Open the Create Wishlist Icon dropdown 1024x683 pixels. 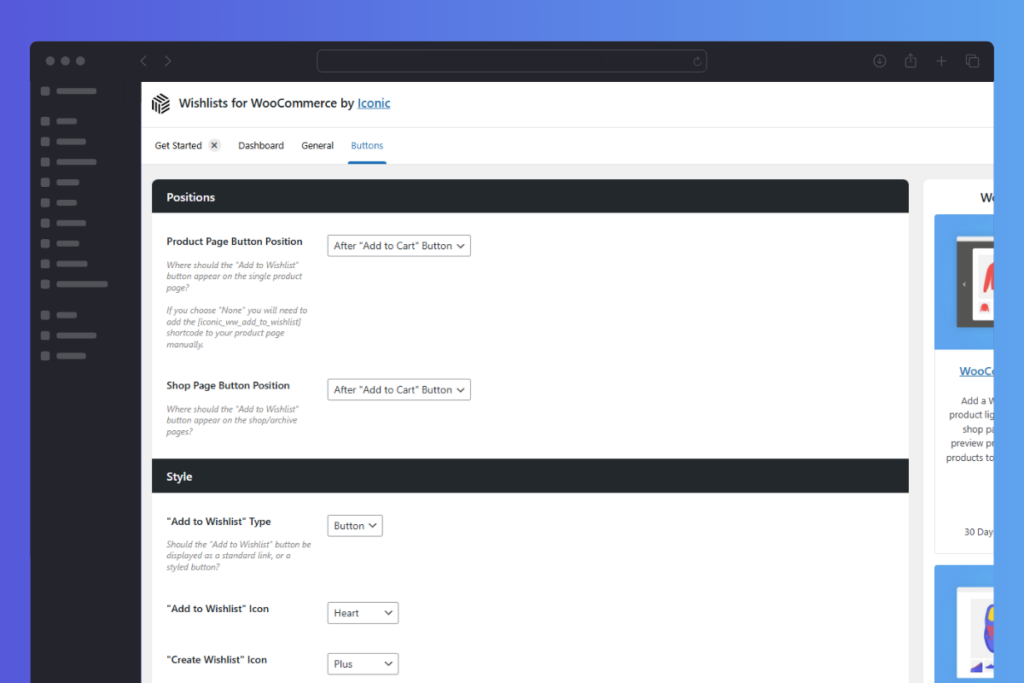click(362, 663)
